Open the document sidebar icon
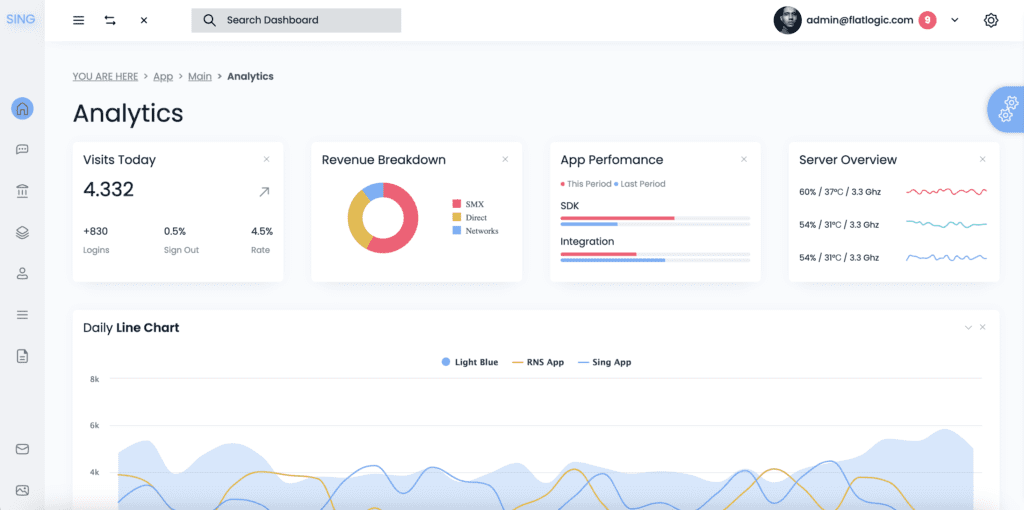 pos(22,356)
